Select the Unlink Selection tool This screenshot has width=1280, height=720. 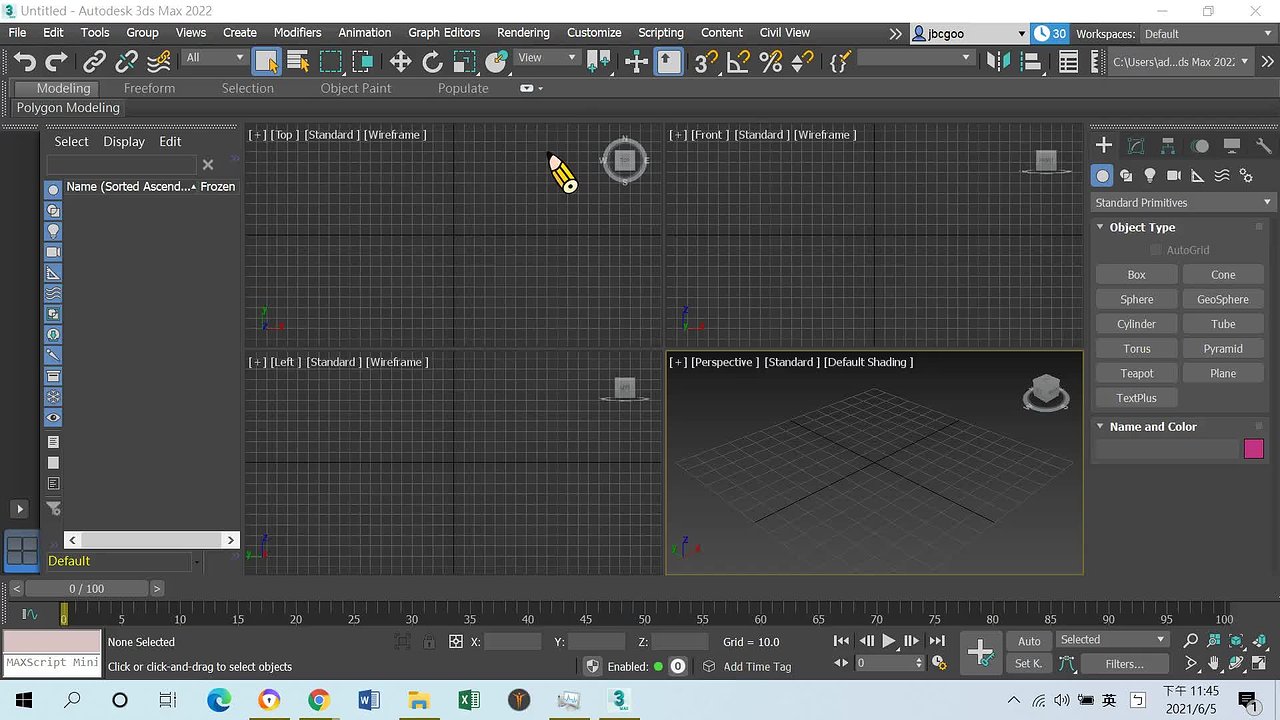pos(126,62)
